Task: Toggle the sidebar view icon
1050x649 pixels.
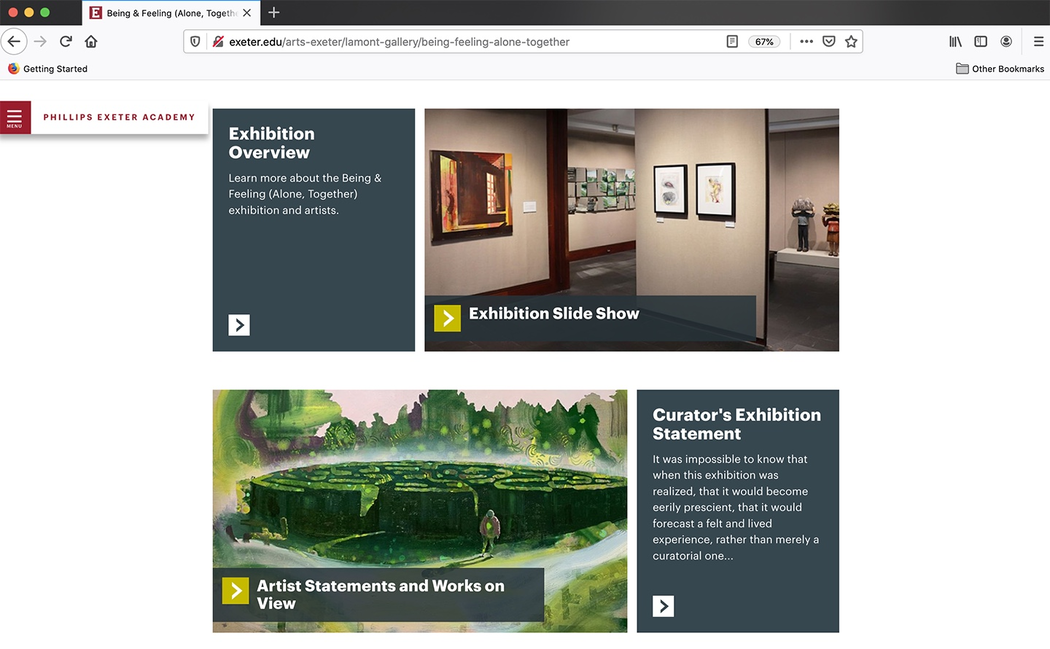Action: [980, 42]
